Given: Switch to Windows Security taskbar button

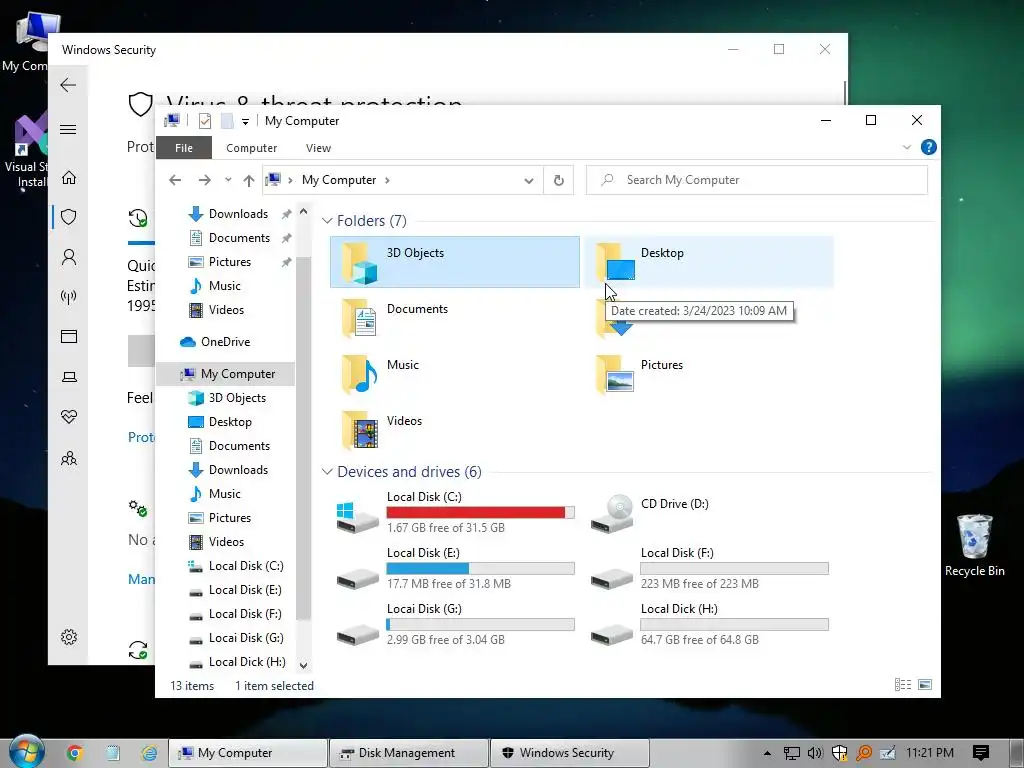Looking at the screenshot, I should click(x=569, y=753).
